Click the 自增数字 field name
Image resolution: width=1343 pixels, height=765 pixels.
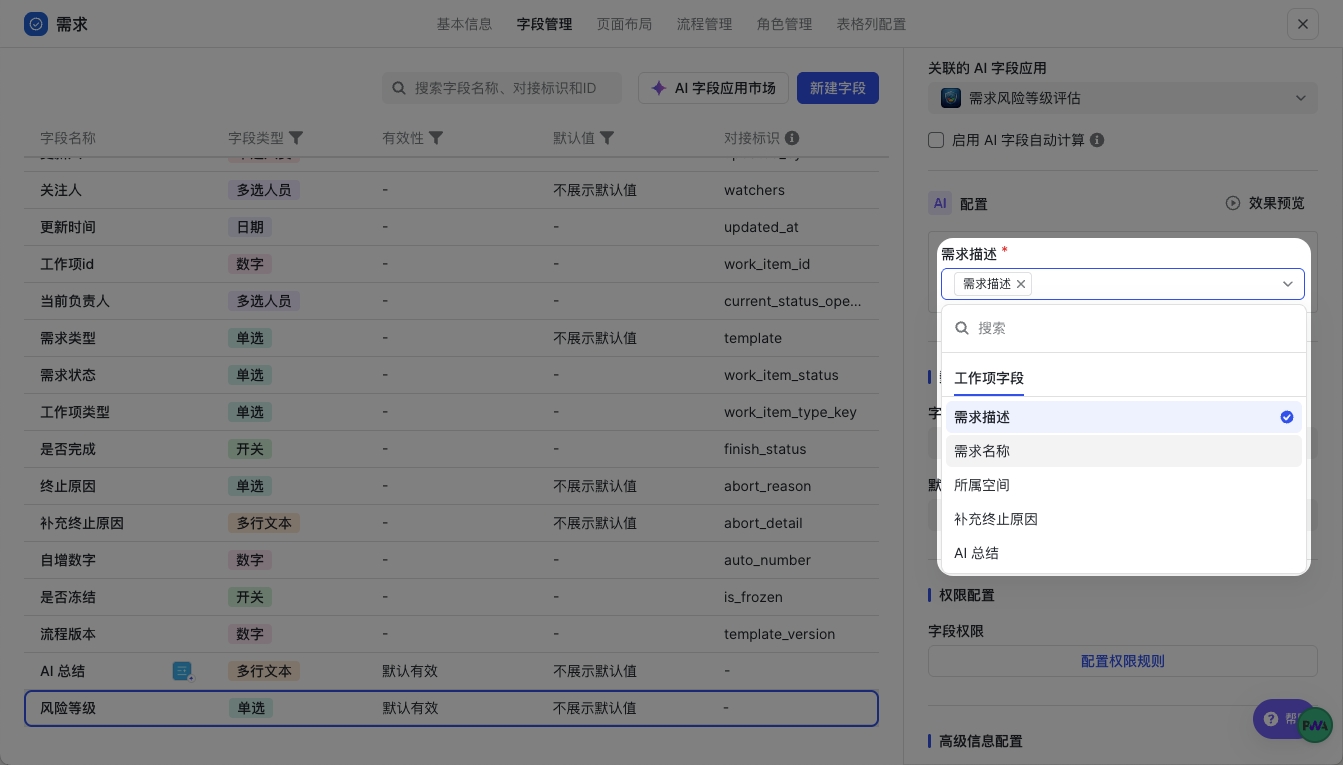(68, 560)
